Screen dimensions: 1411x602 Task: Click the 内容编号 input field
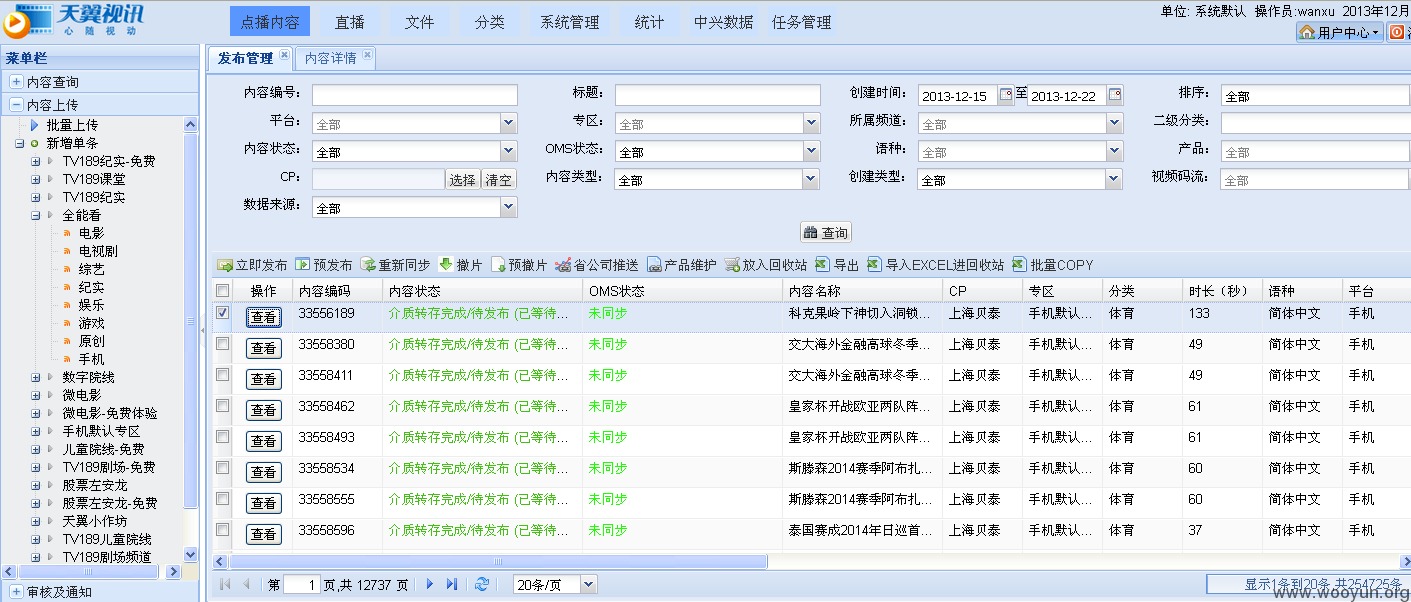point(415,95)
